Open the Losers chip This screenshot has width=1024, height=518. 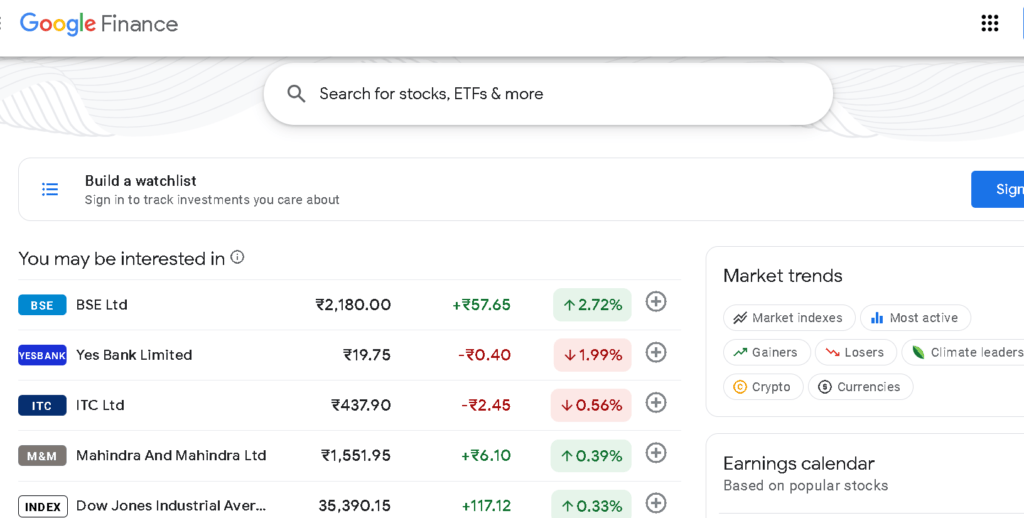tap(856, 353)
